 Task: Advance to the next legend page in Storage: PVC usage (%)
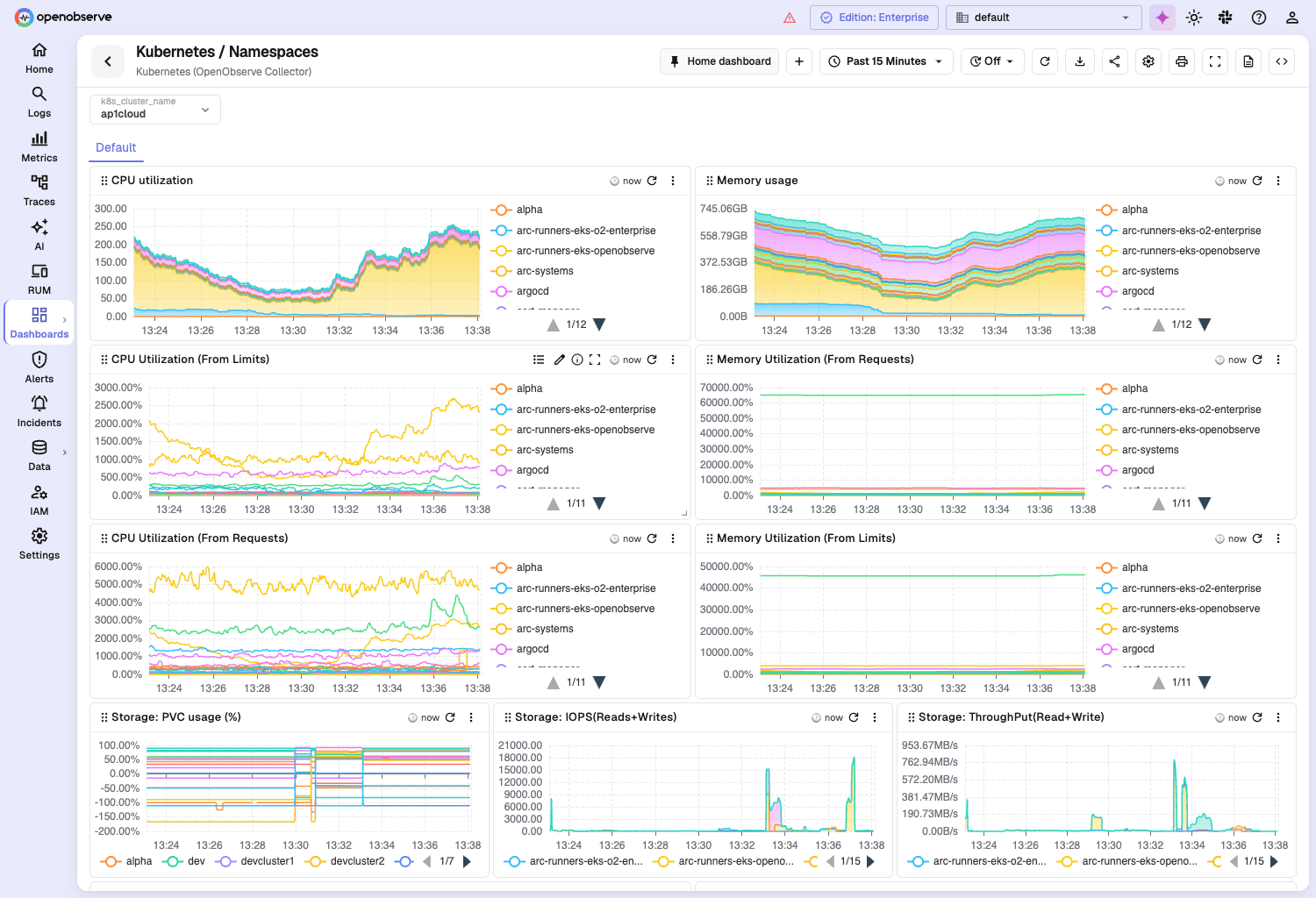point(467,861)
